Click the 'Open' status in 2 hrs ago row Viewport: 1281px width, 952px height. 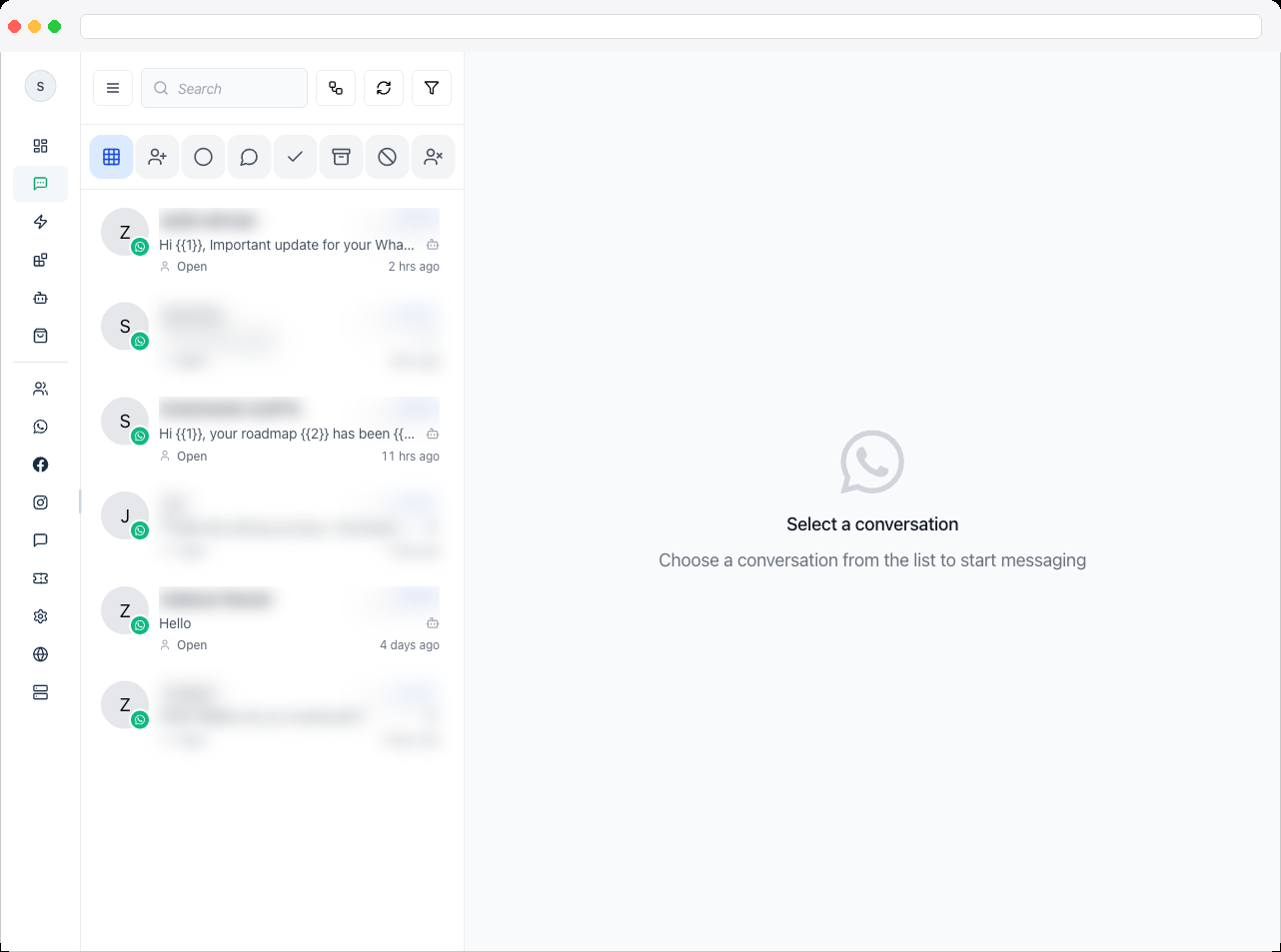click(192, 267)
